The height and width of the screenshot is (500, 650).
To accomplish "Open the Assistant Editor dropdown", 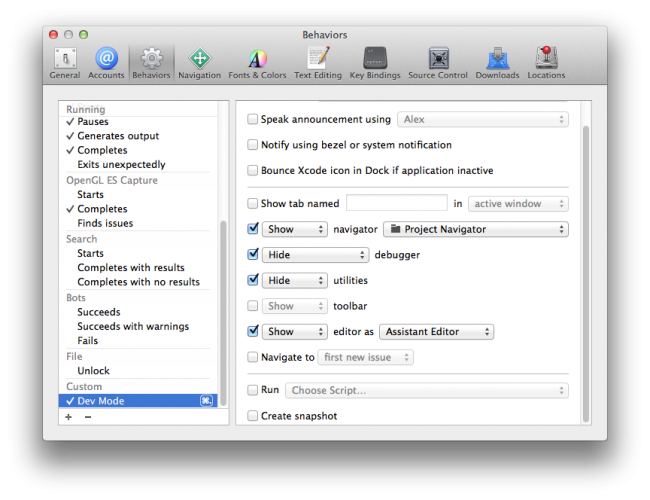I will (x=437, y=332).
